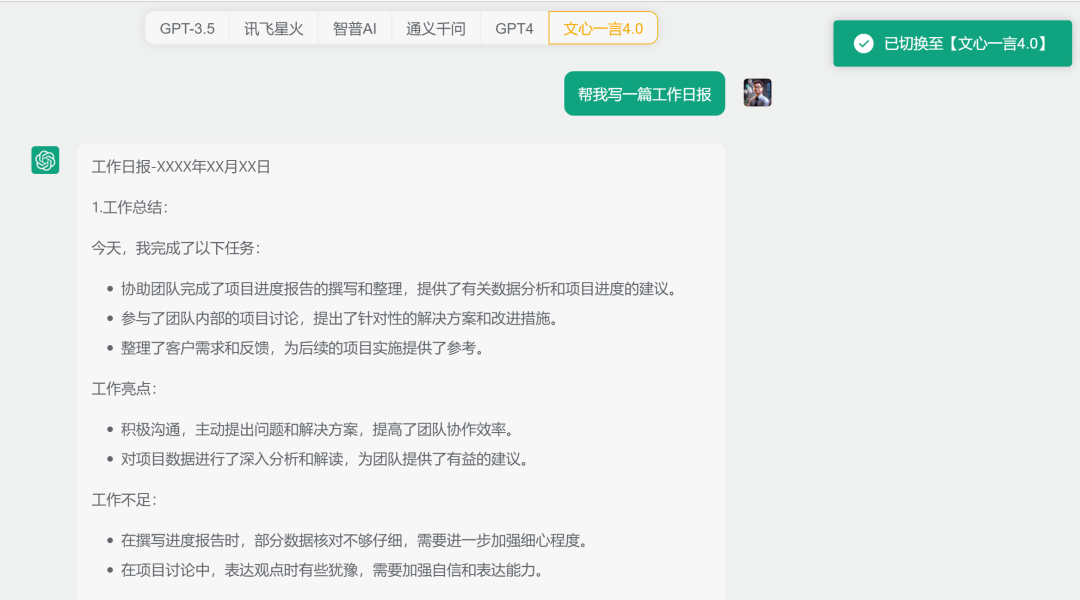
Task: Click the 帮我写一篇工作日报 message bubble
Action: click(x=644, y=92)
